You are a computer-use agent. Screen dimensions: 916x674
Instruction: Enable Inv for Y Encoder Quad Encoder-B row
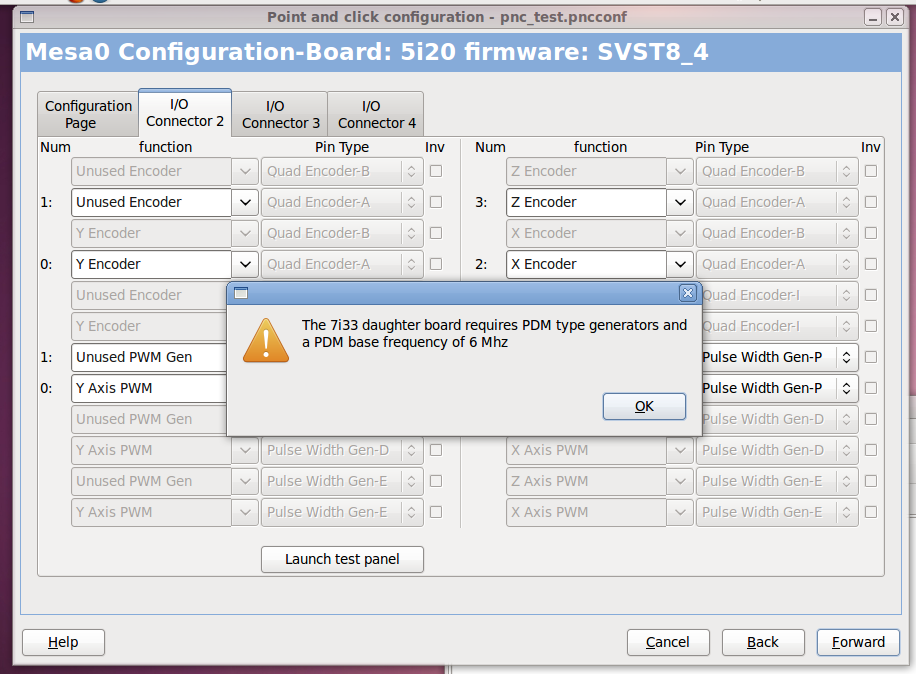pos(436,233)
